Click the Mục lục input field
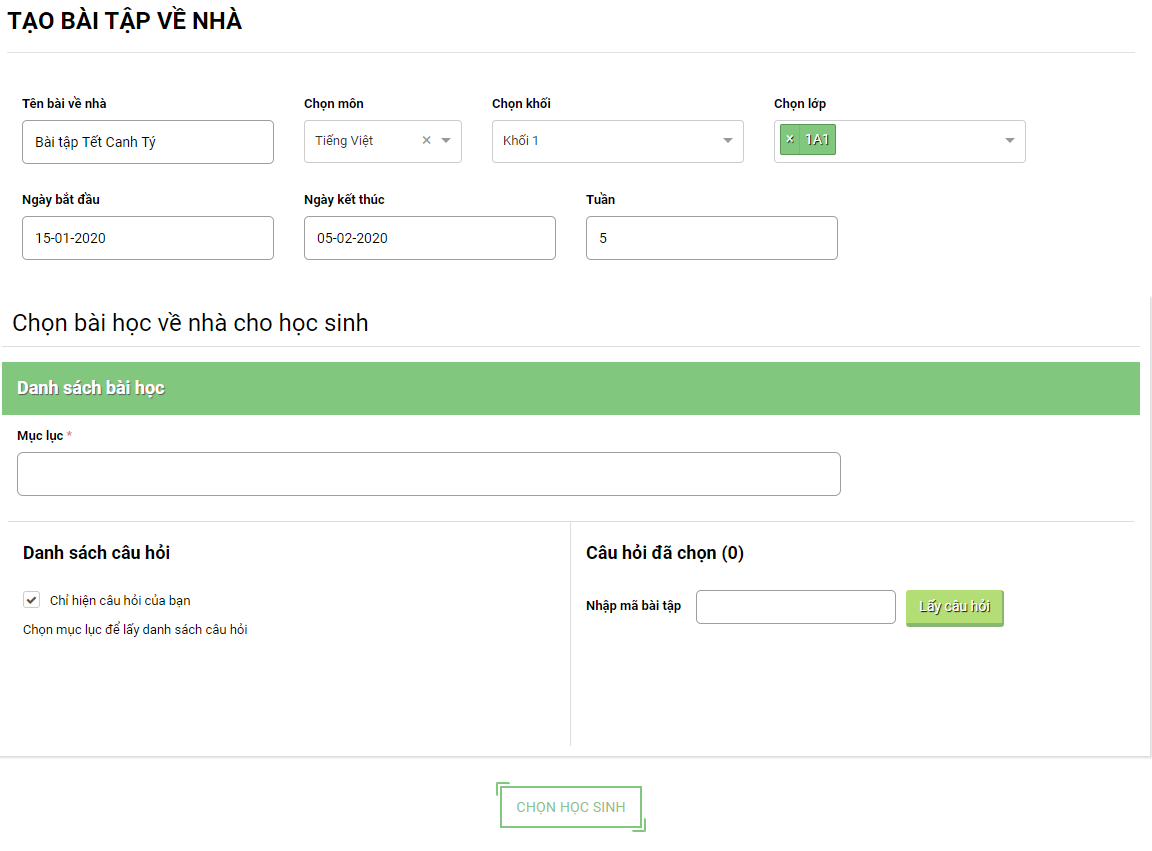The image size is (1152, 851). pyautogui.click(x=429, y=474)
